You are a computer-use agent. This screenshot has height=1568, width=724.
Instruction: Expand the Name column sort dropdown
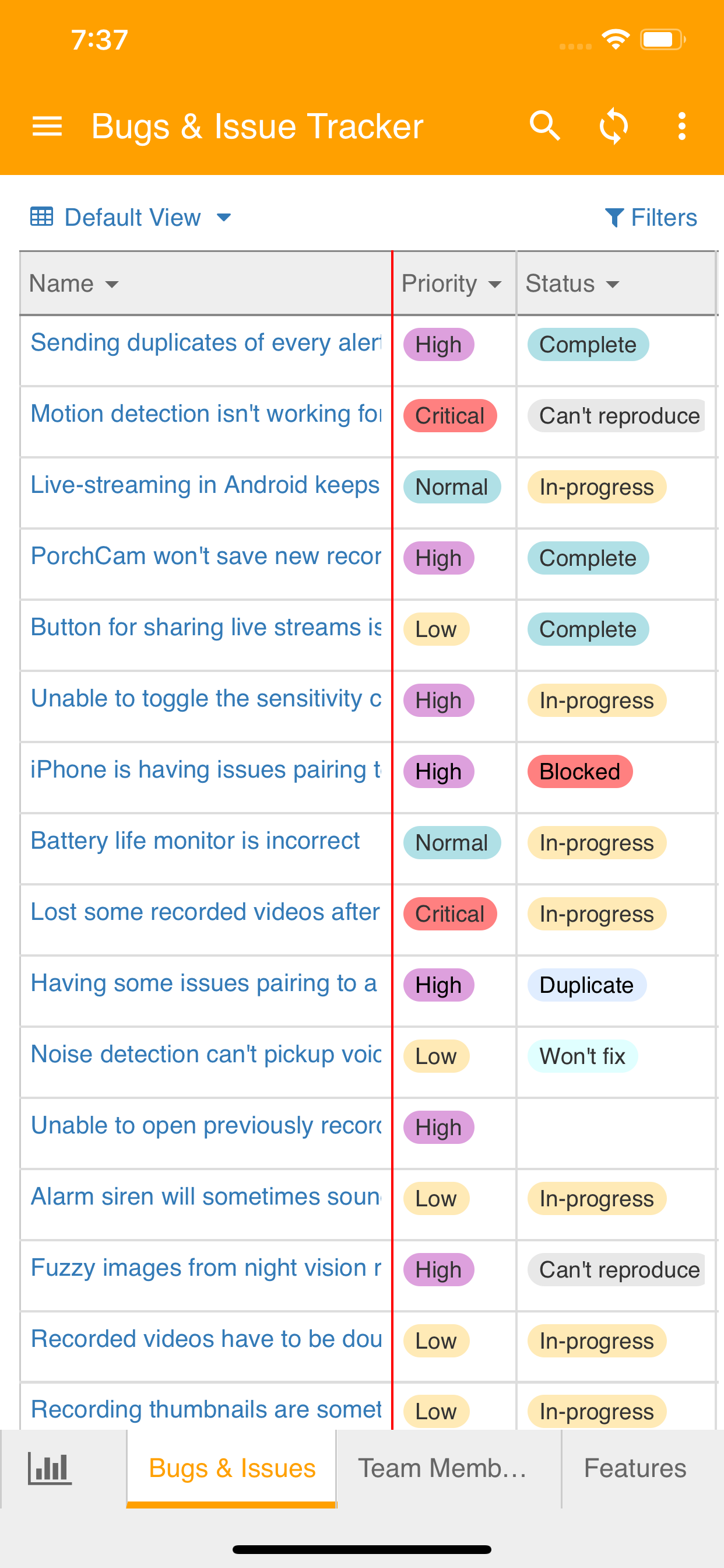pyautogui.click(x=113, y=283)
